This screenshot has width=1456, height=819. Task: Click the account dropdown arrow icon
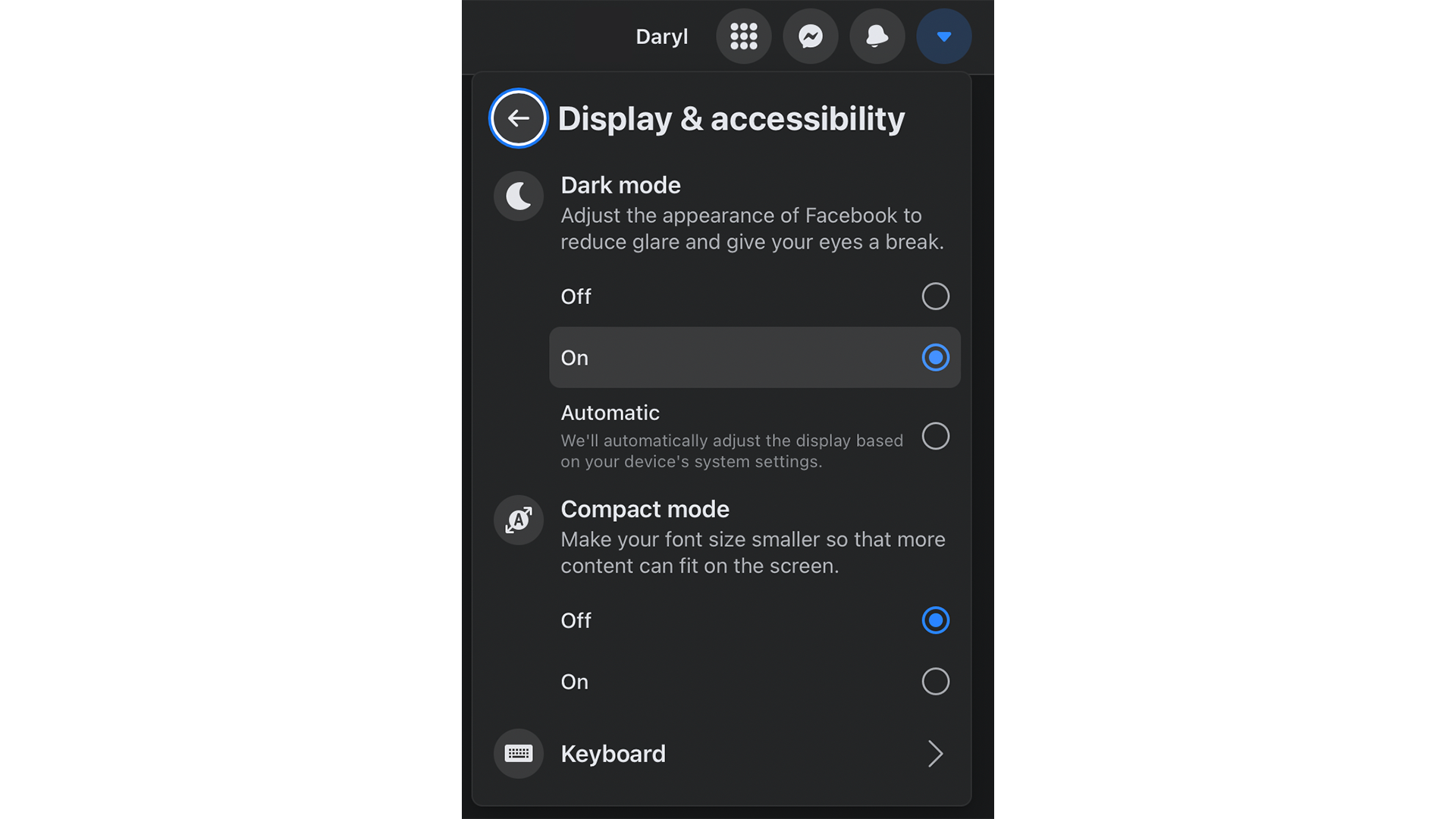943,36
